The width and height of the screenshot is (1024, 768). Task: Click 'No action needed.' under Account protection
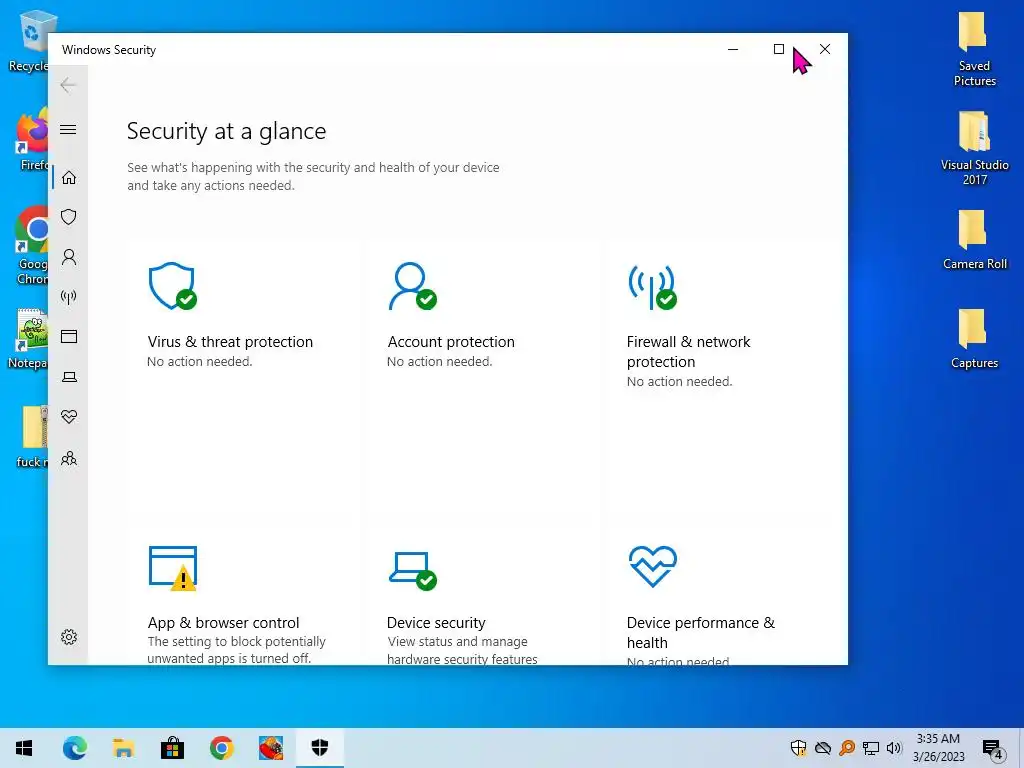440,361
